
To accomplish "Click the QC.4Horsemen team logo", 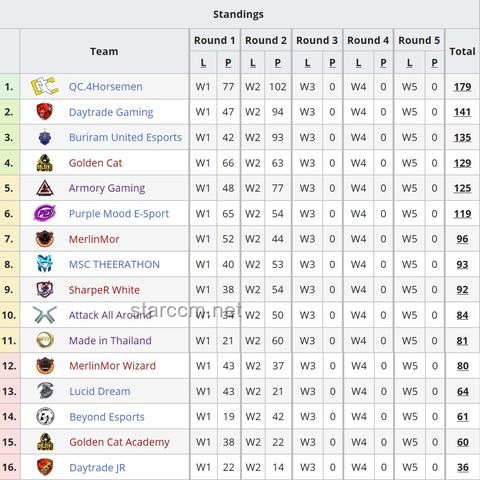I will point(44,86).
